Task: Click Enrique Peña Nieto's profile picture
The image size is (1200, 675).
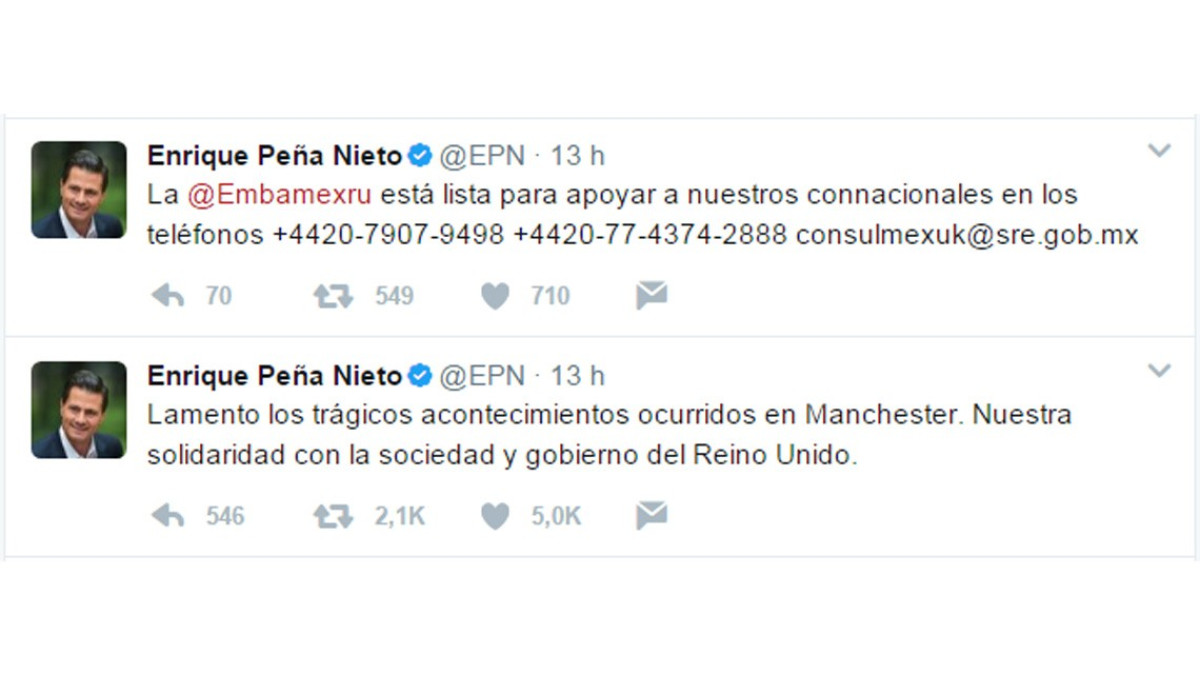Action: (79, 189)
